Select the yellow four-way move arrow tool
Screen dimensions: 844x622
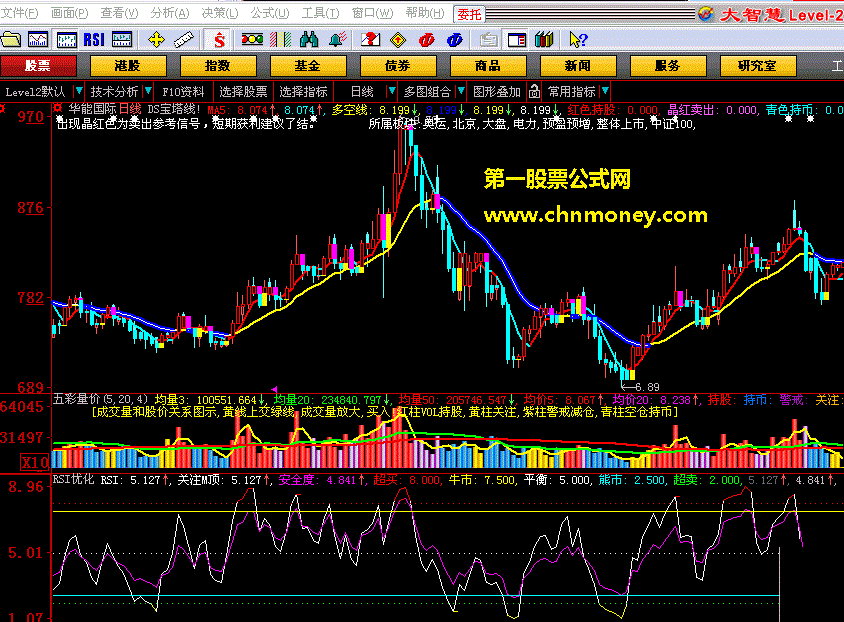coord(156,40)
